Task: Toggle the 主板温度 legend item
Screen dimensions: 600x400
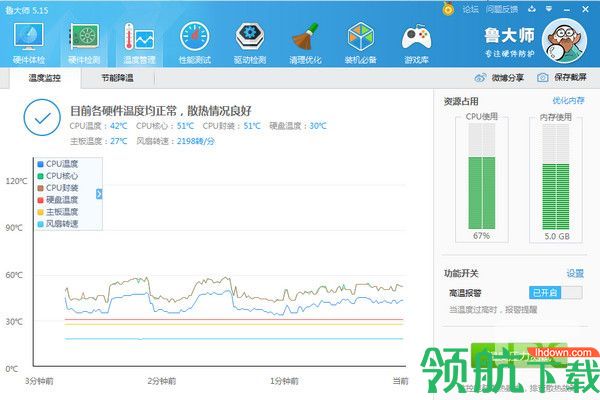Action: (x=58, y=212)
